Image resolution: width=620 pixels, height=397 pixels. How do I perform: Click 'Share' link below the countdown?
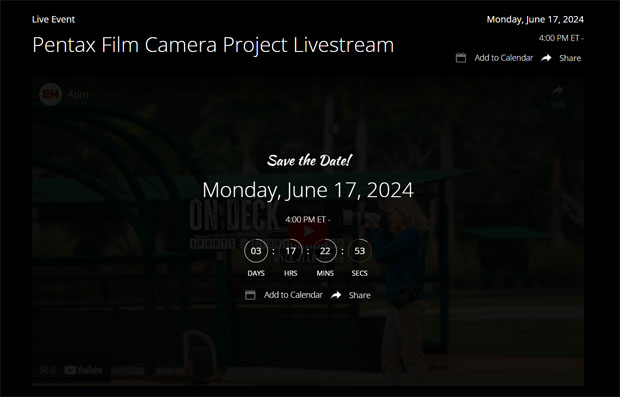click(x=359, y=295)
